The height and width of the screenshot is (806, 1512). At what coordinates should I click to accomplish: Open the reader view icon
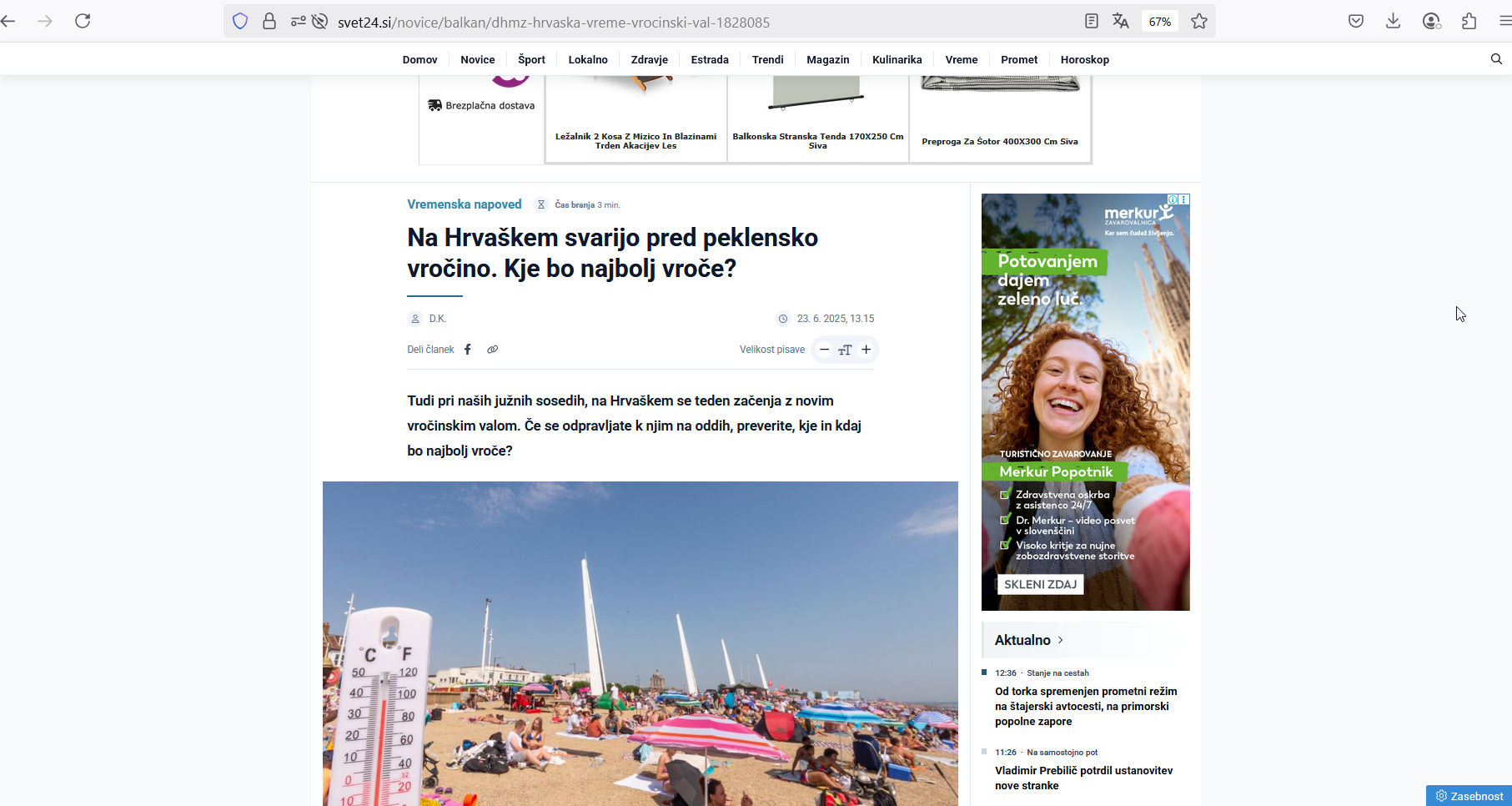pos(1091,22)
